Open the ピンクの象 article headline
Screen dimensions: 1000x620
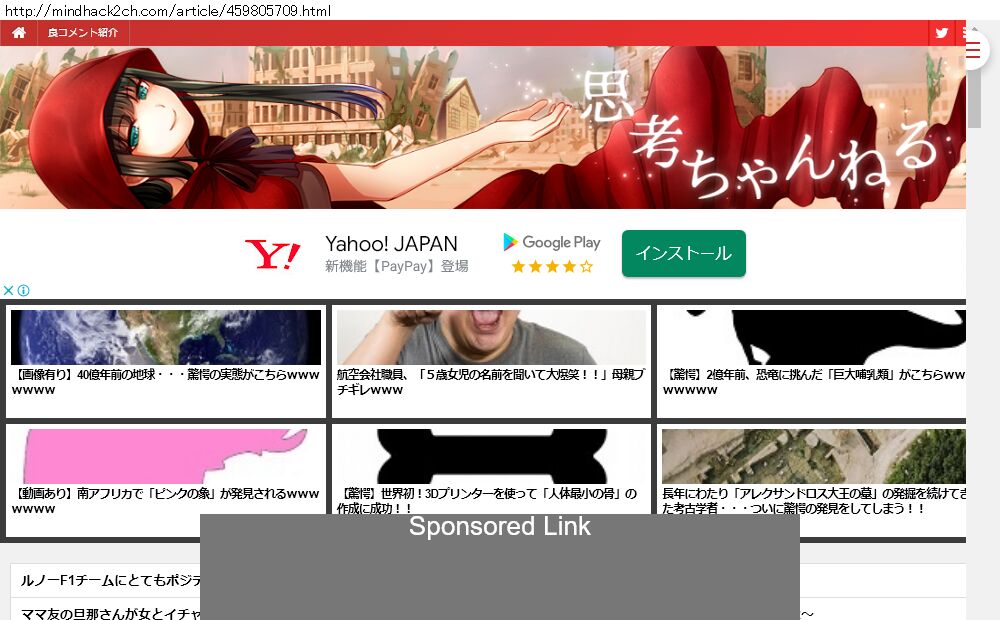click(165, 501)
